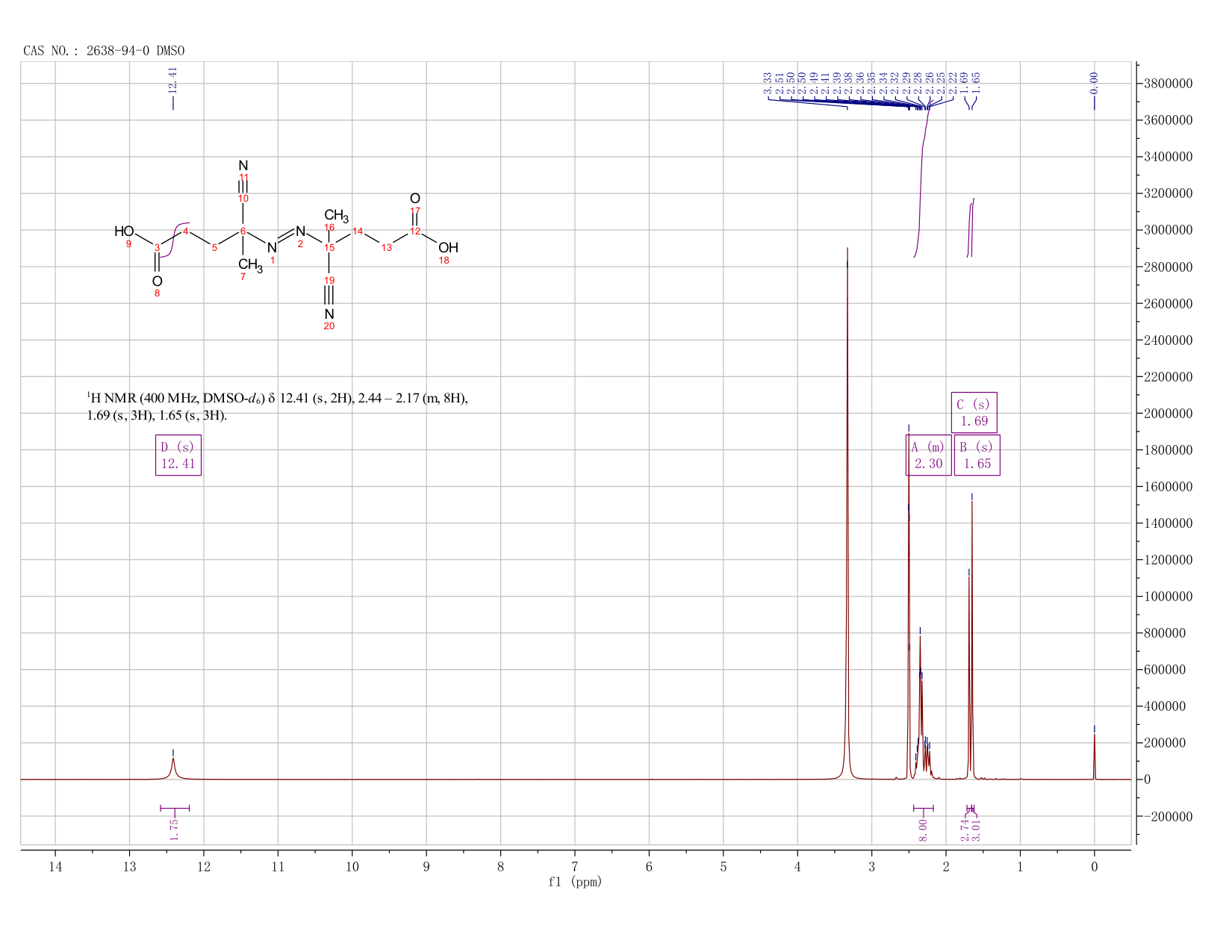Click the 3.33 peak label at top

pos(768,83)
